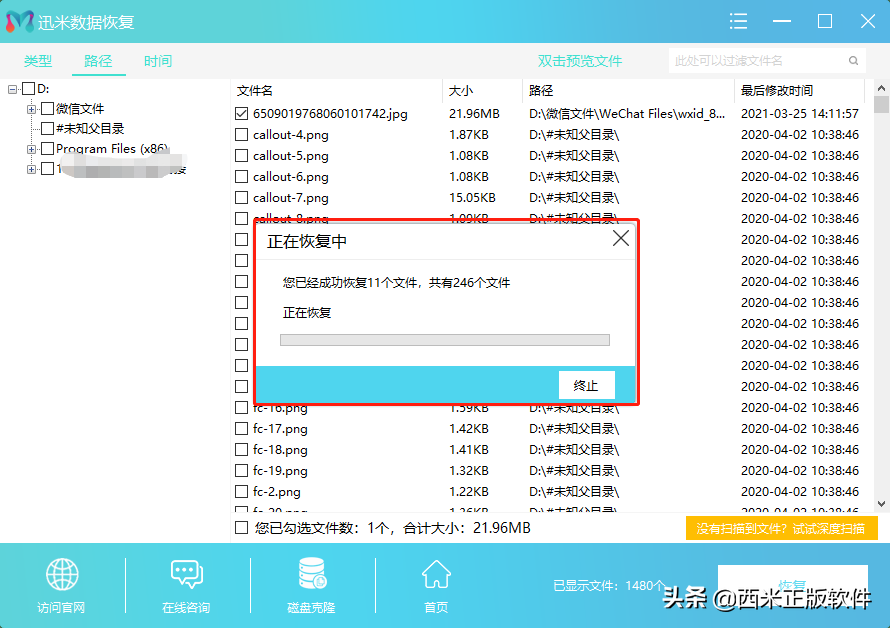Expand the Program Files (x86) tree node
This screenshot has width=890, height=628.
click(x=31, y=149)
